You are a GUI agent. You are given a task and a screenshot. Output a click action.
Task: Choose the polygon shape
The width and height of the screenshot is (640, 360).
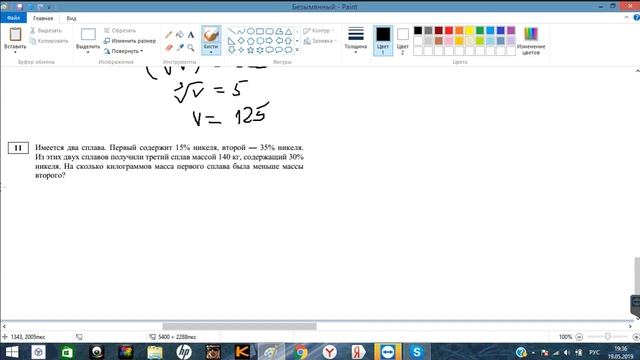[x=279, y=31]
